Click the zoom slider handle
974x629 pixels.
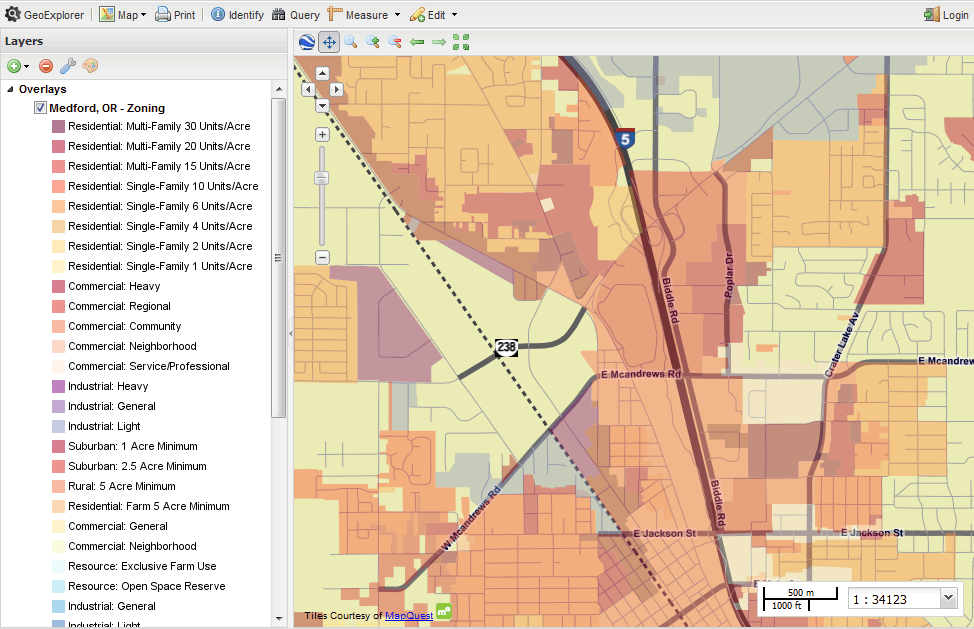tap(322, 178)
